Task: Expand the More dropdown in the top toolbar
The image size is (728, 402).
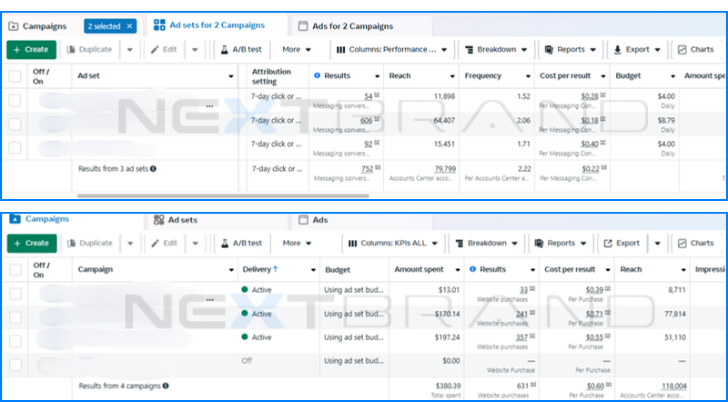Action: tap(296, 49)
